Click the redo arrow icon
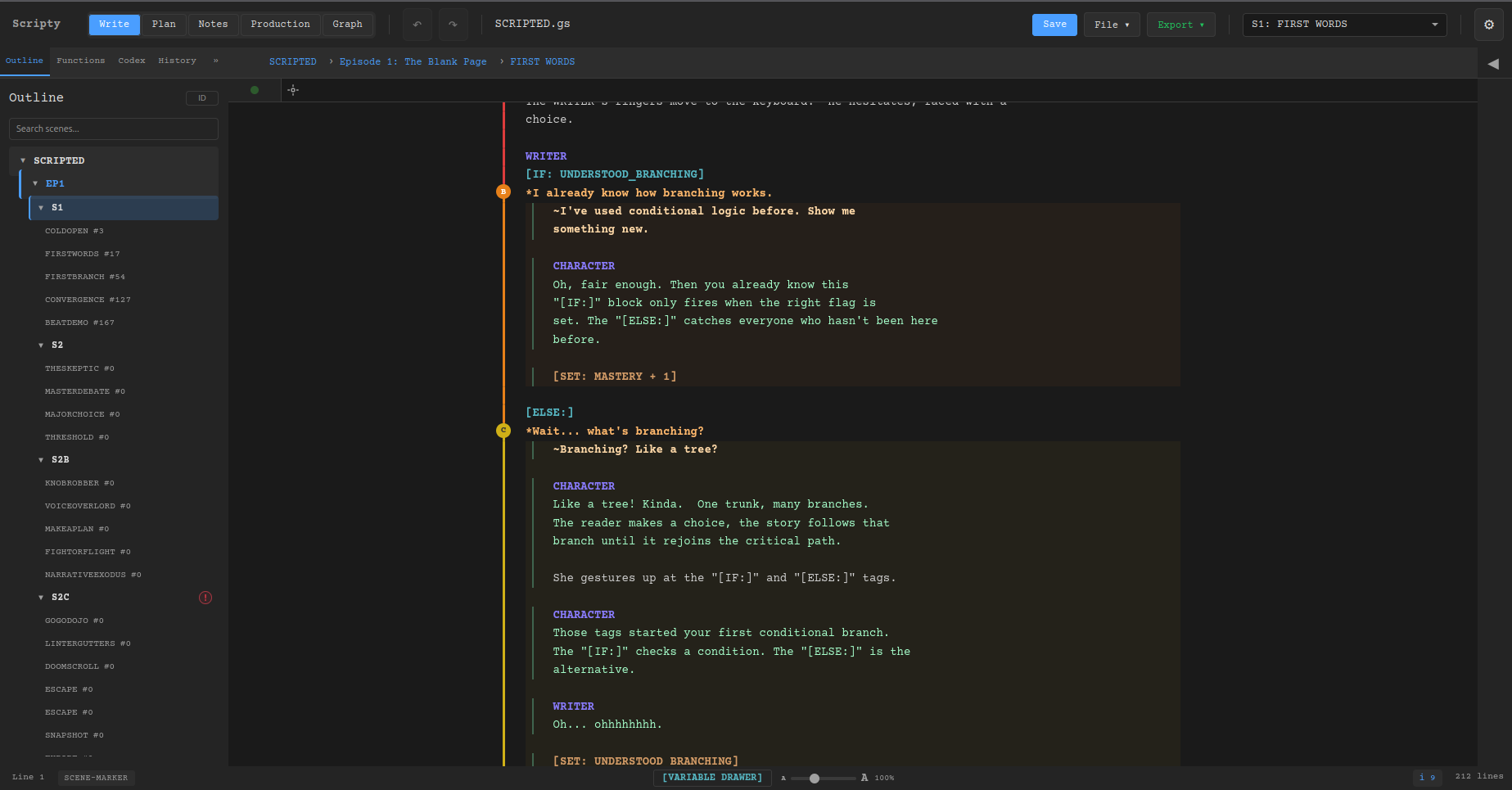Screen dimensions: 1512x790 [x=453, y=24]
